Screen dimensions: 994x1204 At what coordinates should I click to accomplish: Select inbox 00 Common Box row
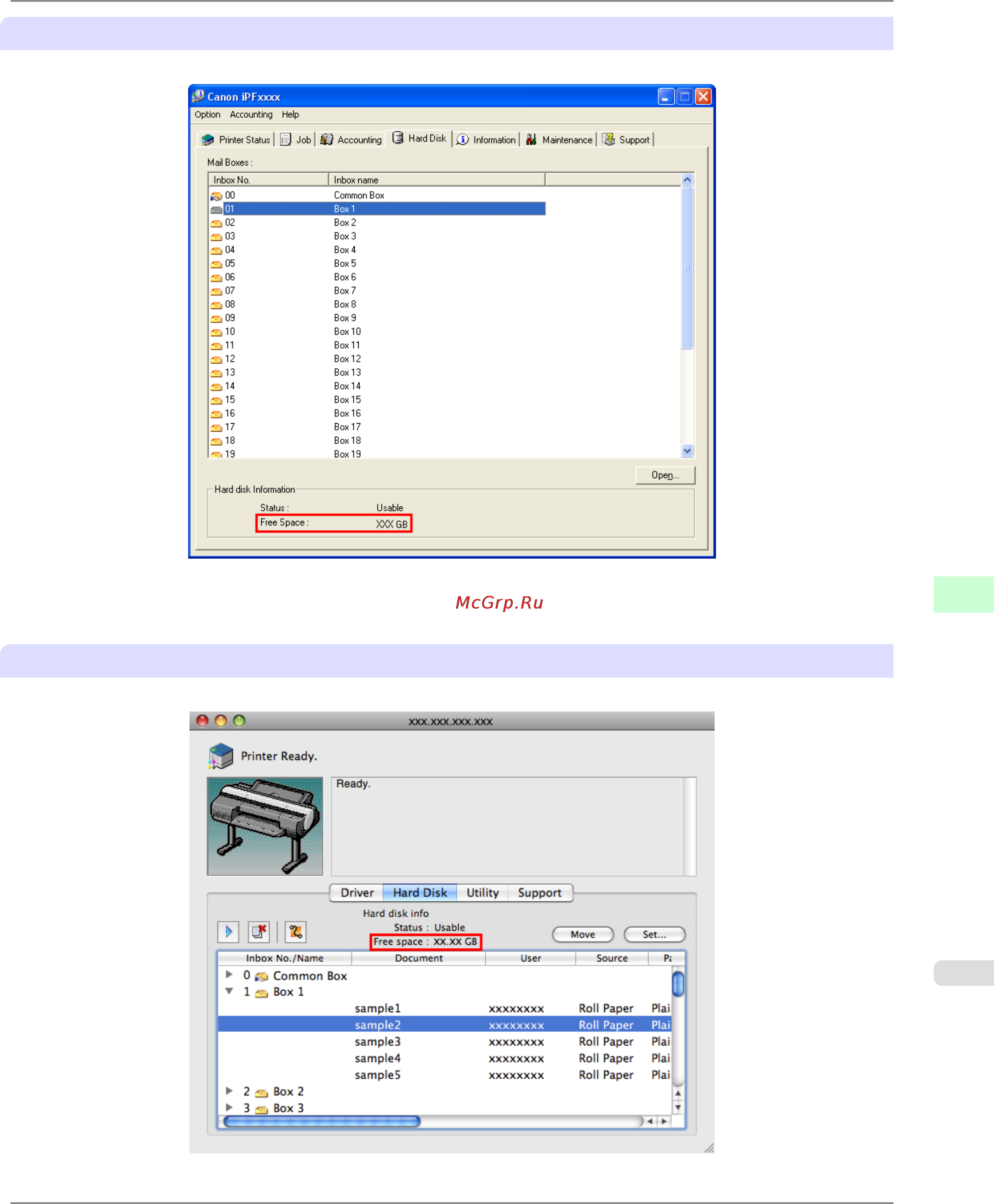pyautogui.click(x=377, y=195)
